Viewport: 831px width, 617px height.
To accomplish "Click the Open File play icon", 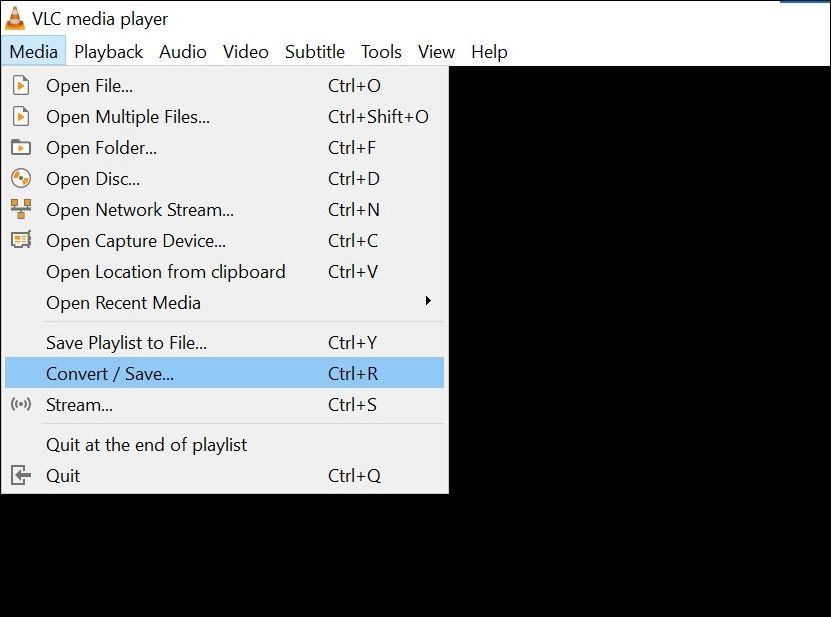I will [x=21, y=86].
